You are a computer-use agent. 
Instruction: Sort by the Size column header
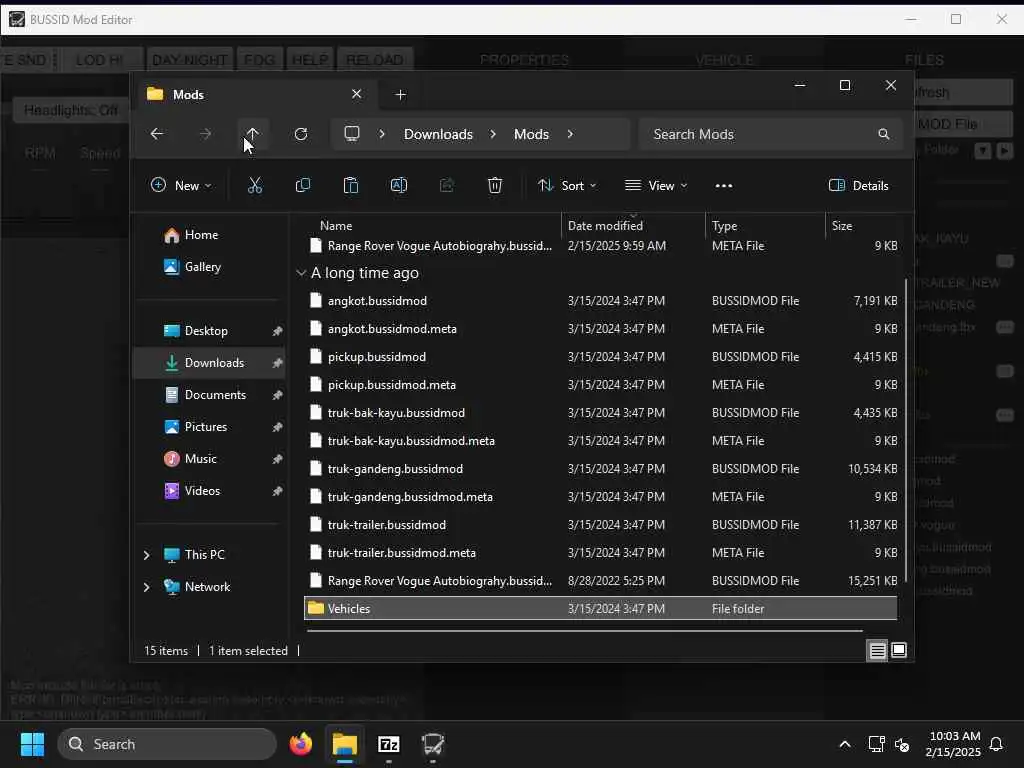tap(863, 225)
